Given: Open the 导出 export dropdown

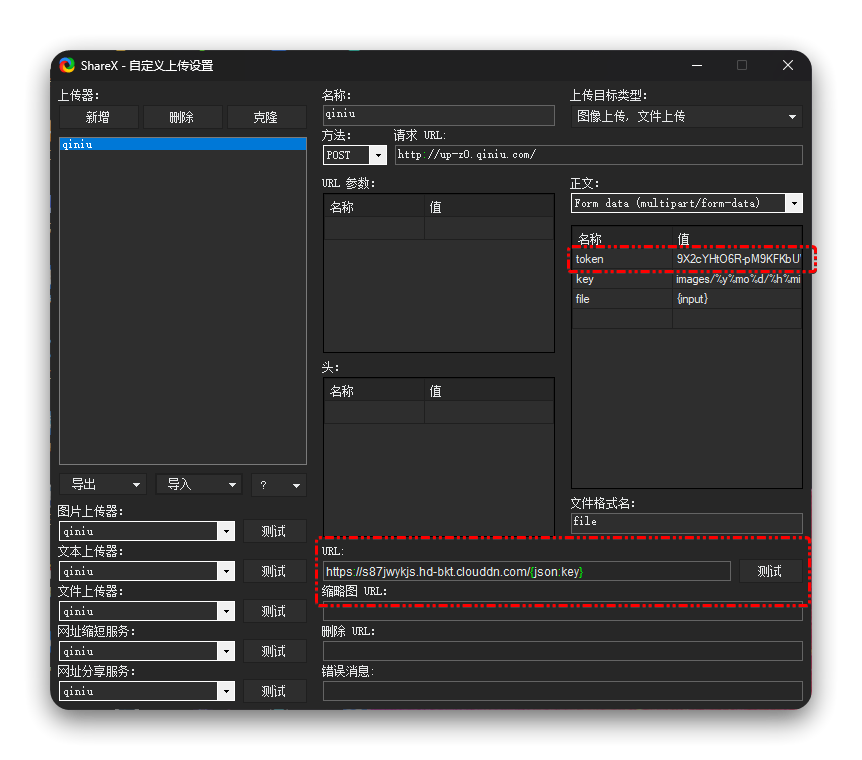Looking at the screenshot, I should [x=103, y=484].
